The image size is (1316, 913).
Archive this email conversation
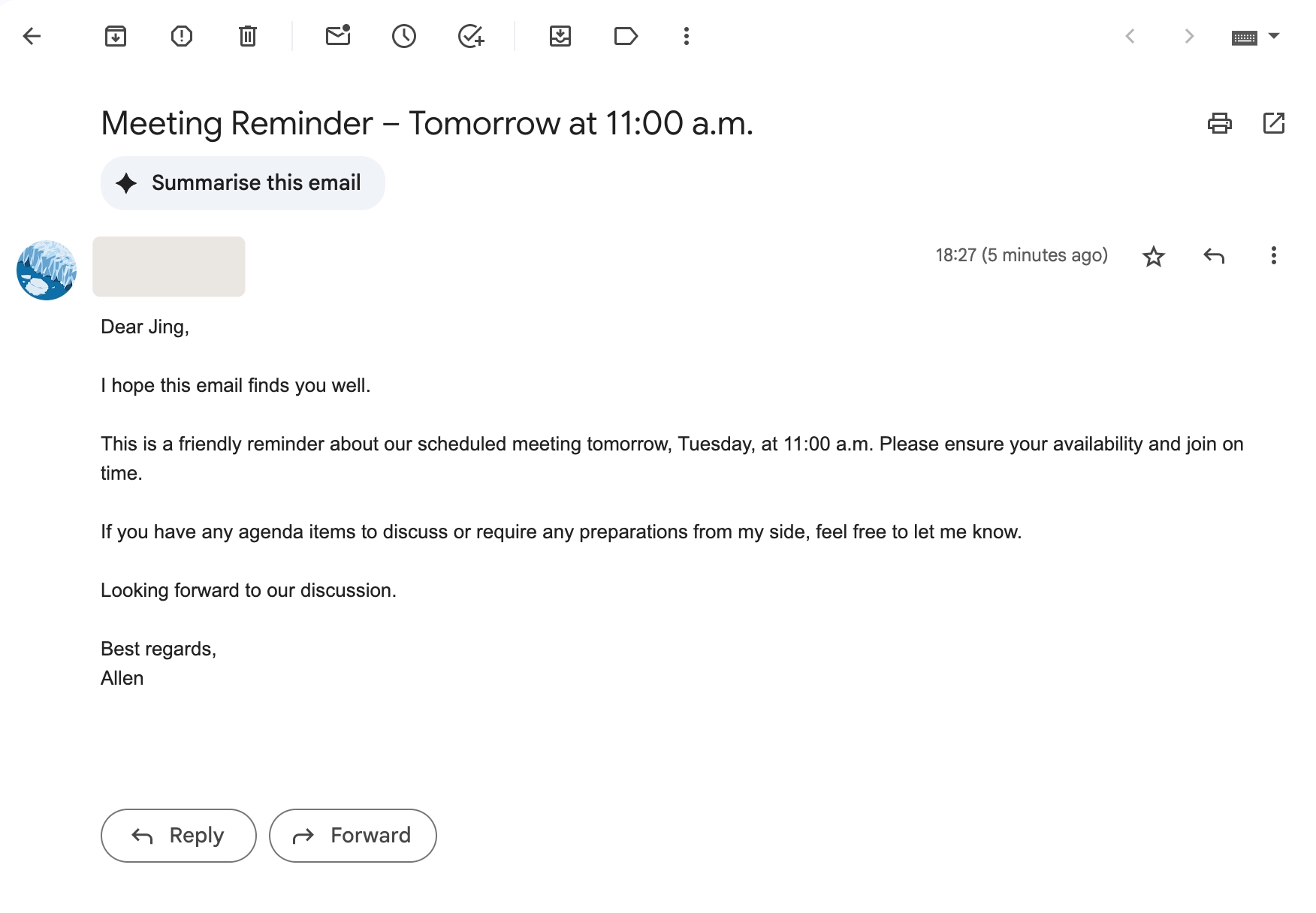[x=116, y=36]
